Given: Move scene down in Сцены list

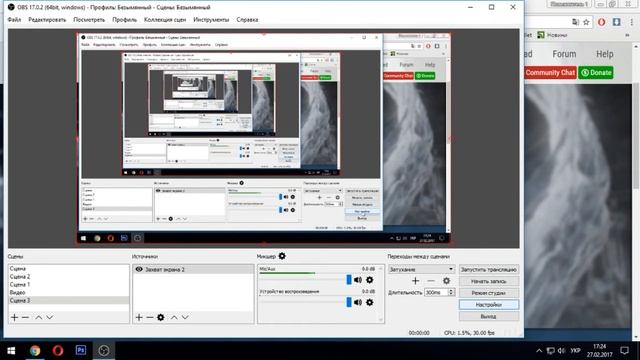Looking at the screenshot, I should pyautogui.click(x=49, y=317).
